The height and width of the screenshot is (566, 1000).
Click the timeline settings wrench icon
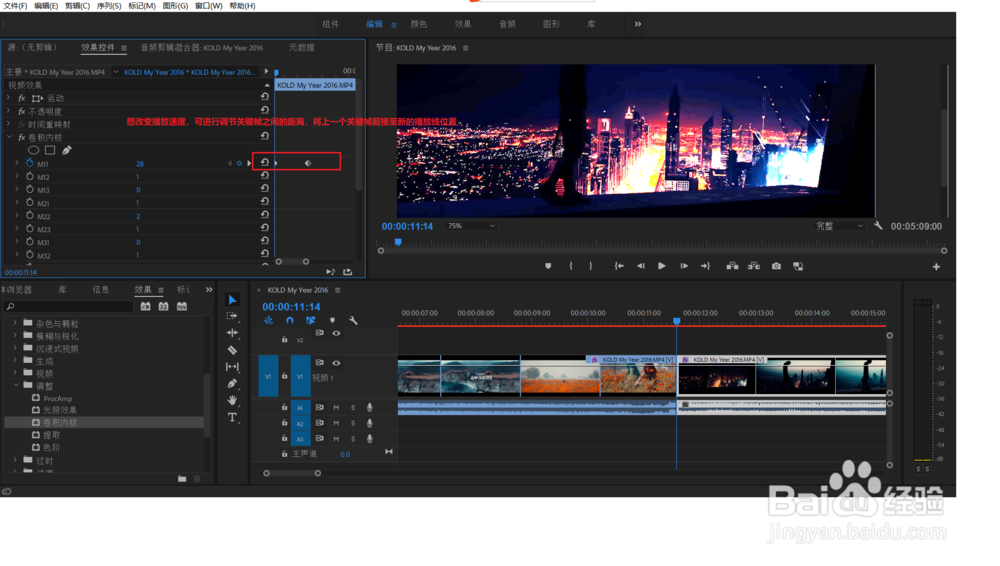[x=353, y=320]
